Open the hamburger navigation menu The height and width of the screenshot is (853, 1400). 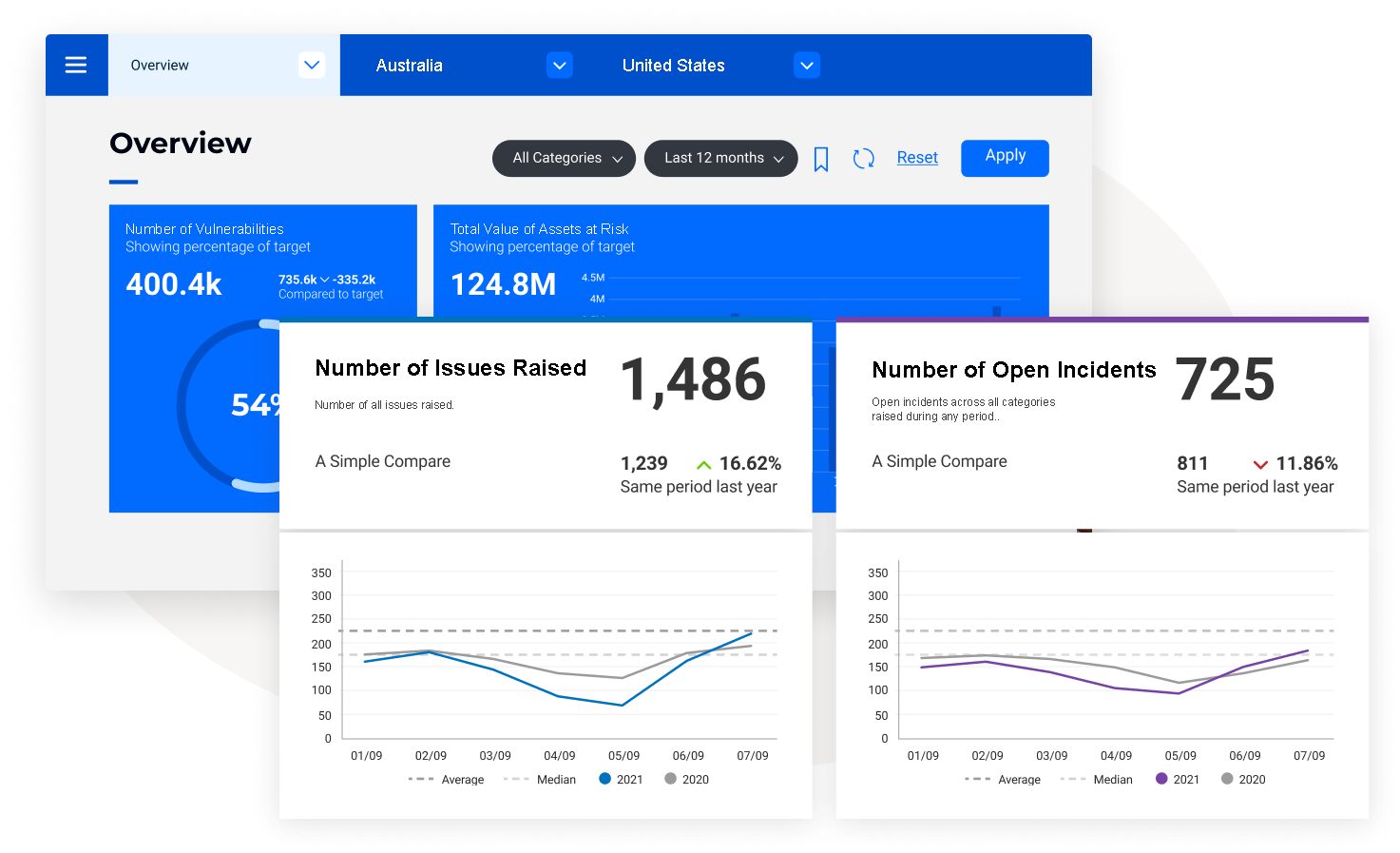coord(76,65)
